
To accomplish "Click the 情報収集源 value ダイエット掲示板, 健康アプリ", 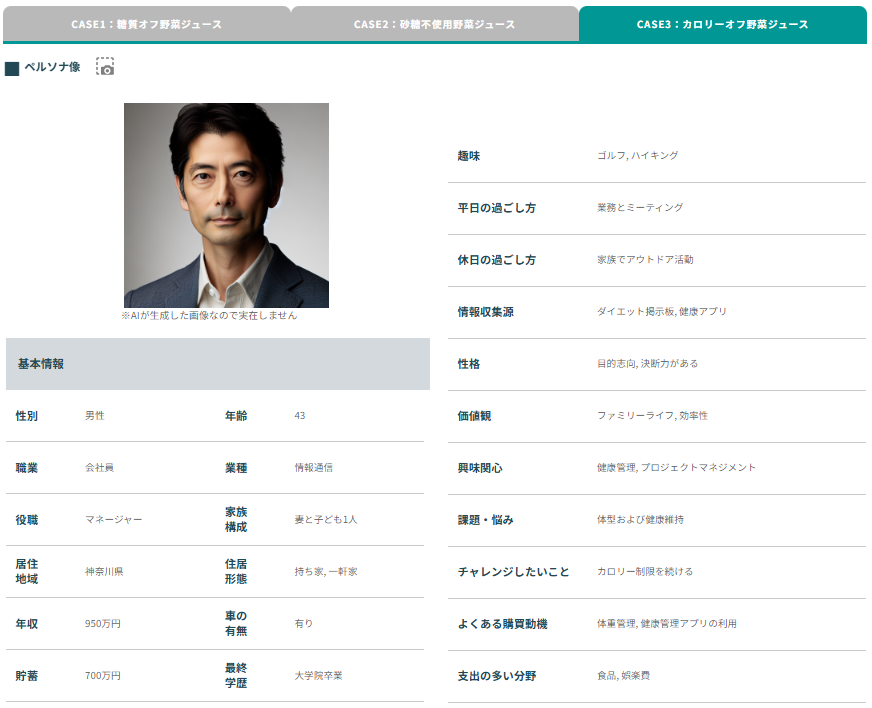I will (661, 312).
